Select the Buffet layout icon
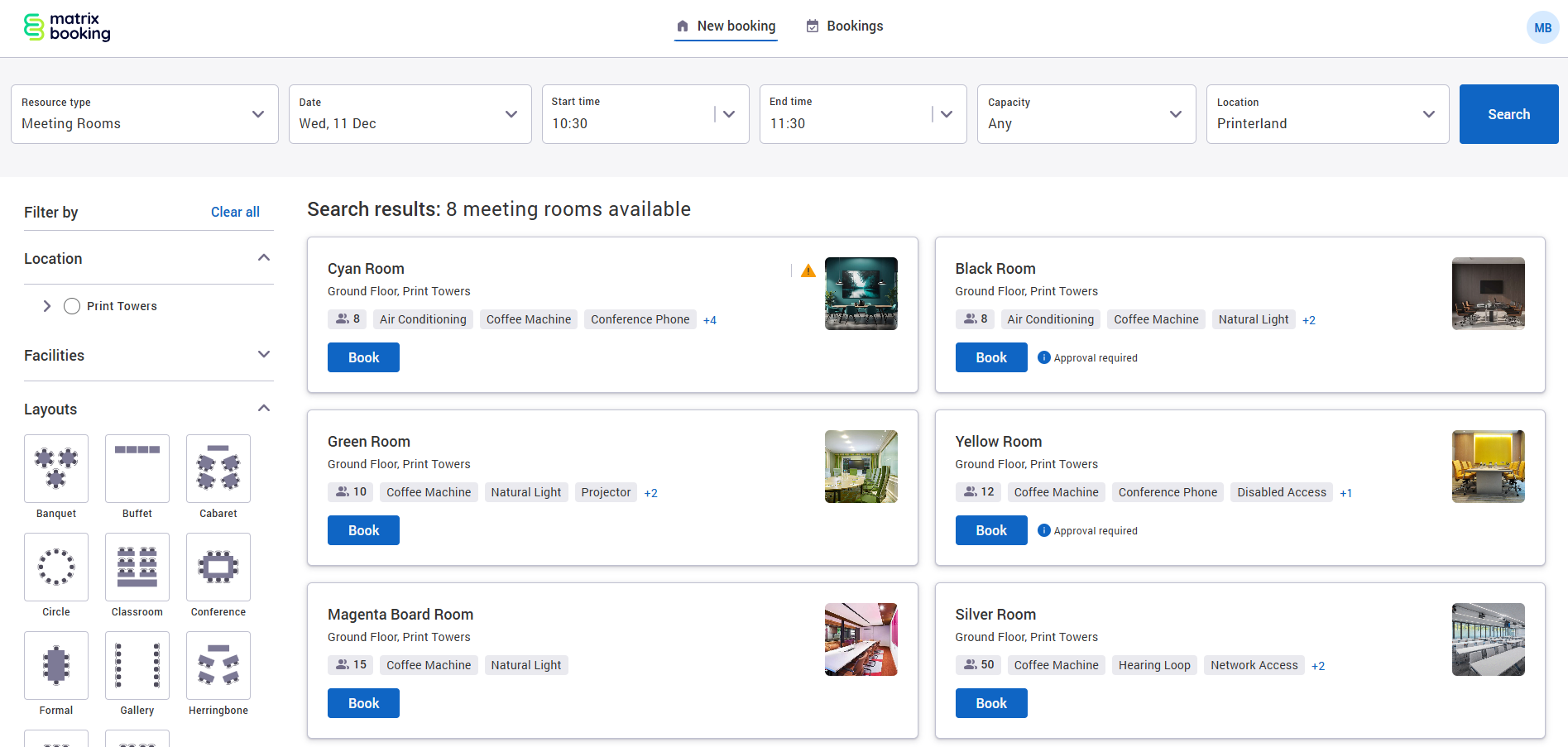1568x747 pixels. click(x=137, y=468)
